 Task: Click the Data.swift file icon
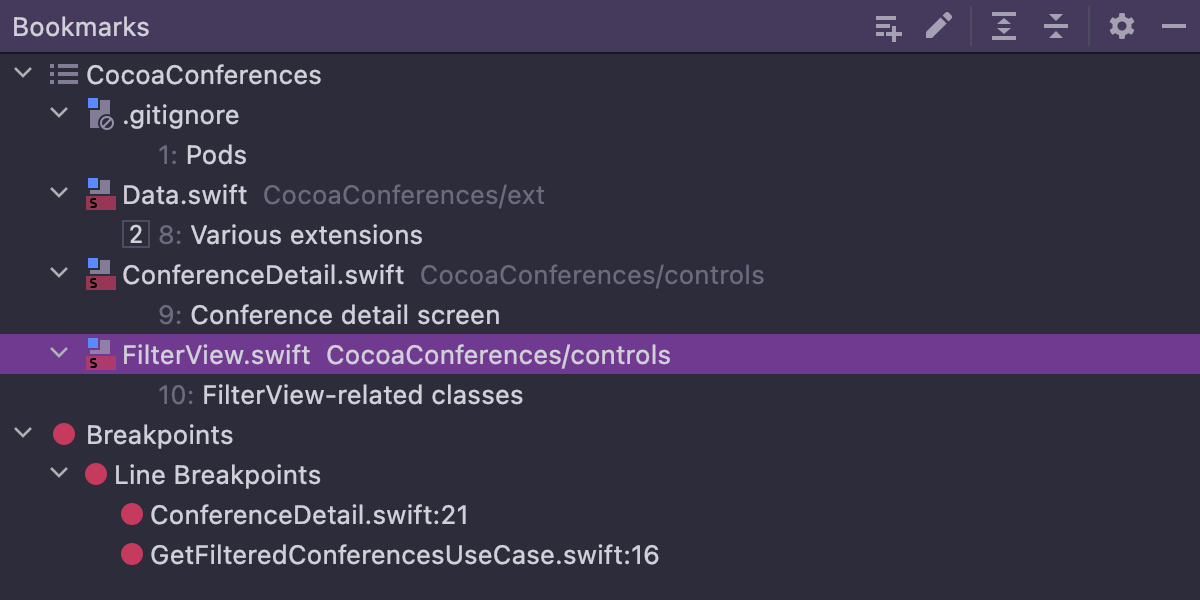(100, 195)
